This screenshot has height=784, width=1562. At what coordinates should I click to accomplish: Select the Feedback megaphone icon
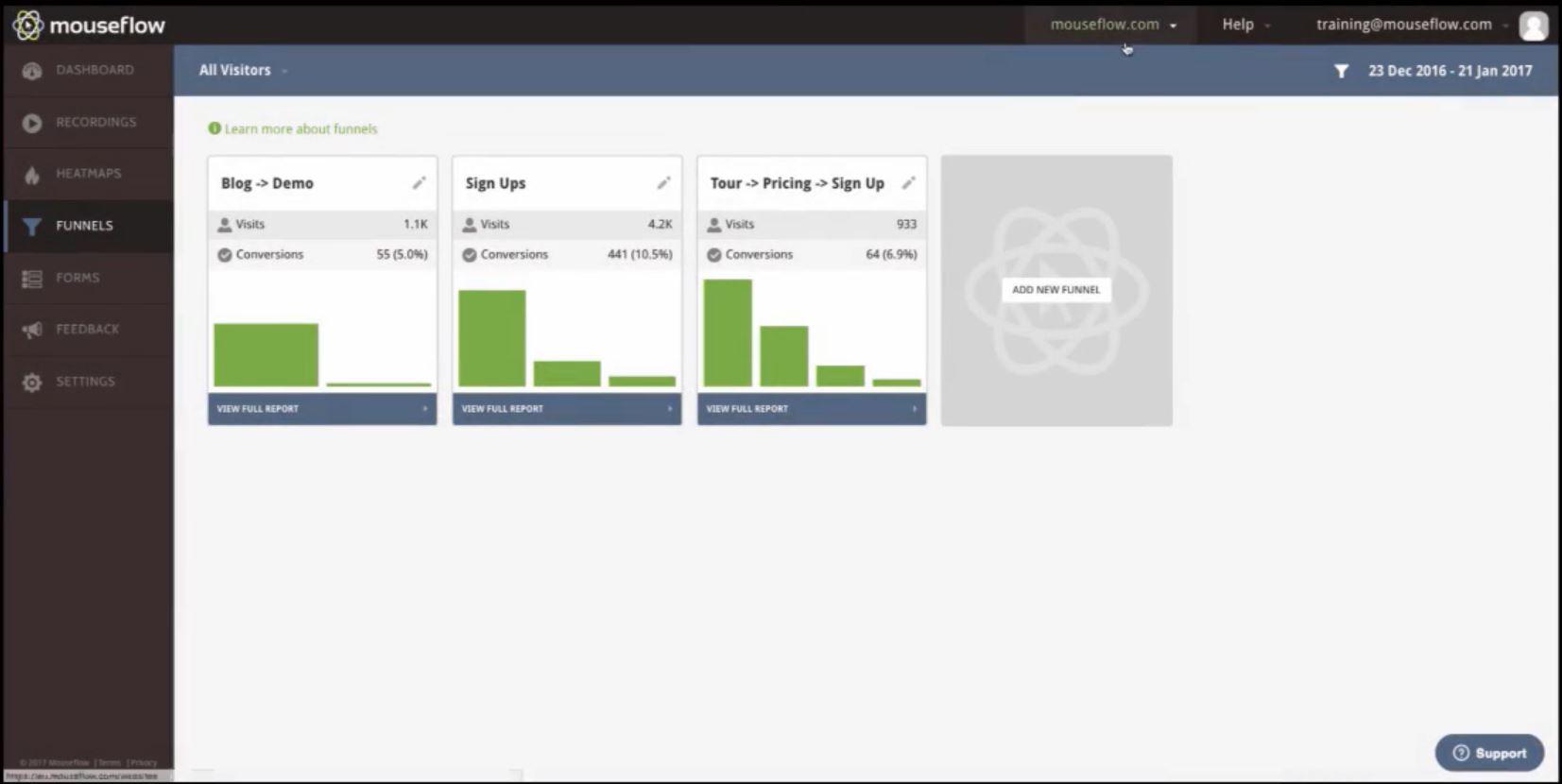32,330
